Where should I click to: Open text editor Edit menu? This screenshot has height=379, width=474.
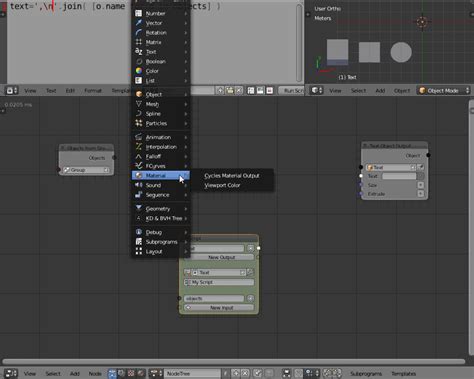click(x=70, y=90)
